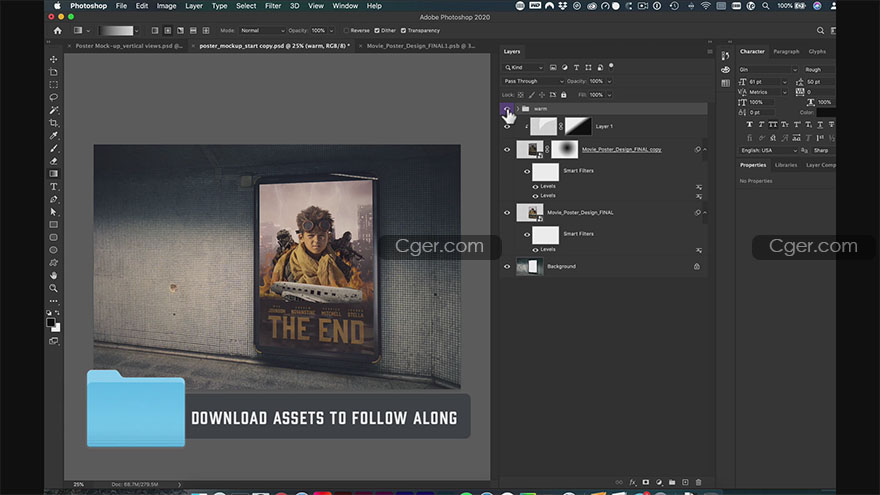Filter layers by pixel layers
The height and width of the screenshot is (495, 880).
[x=553, y=67]
